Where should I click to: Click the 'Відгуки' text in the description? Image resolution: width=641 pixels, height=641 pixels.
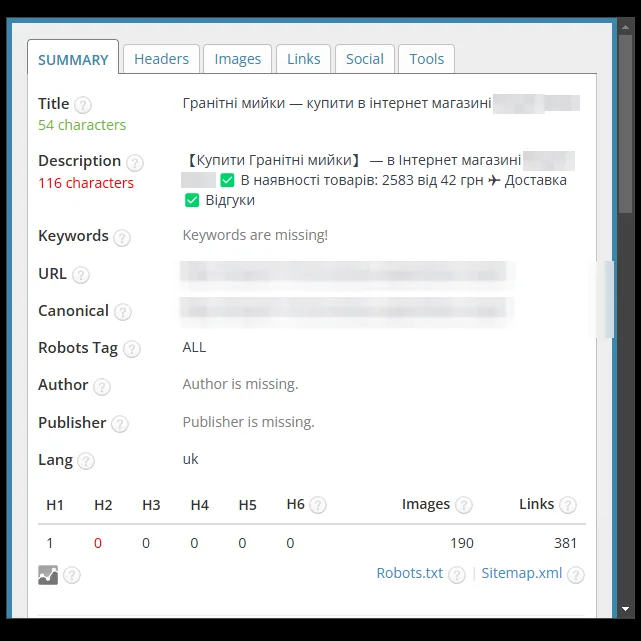(x=230, y=200)
